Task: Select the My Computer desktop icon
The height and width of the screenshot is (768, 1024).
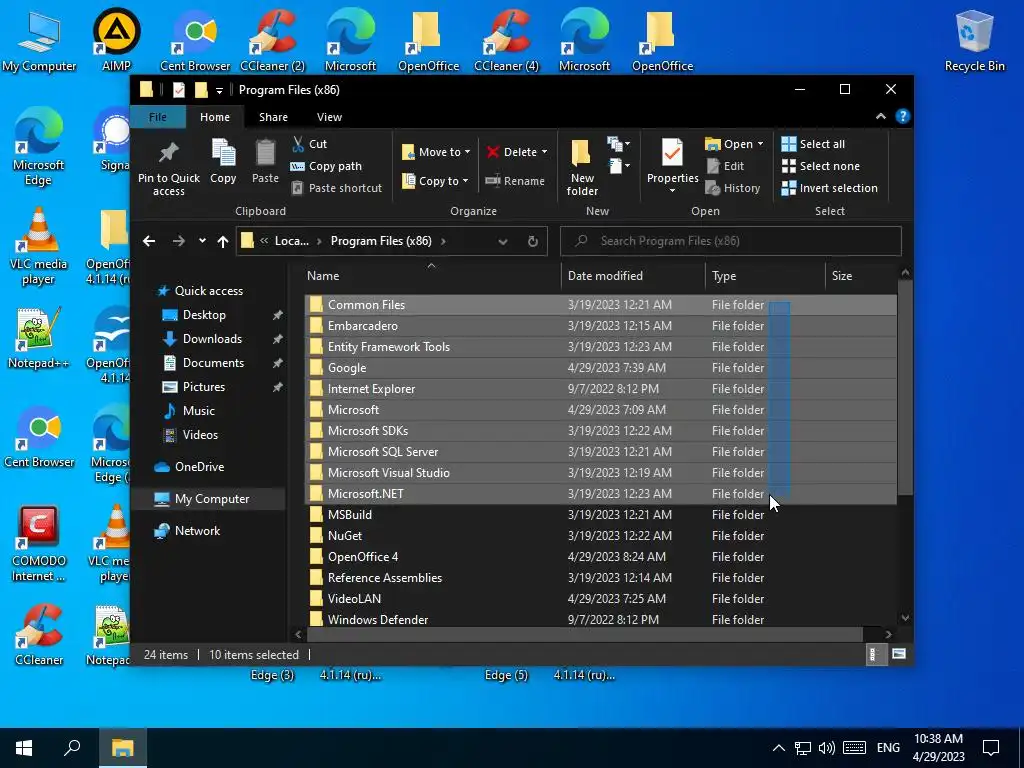Action: coord(39,40)
